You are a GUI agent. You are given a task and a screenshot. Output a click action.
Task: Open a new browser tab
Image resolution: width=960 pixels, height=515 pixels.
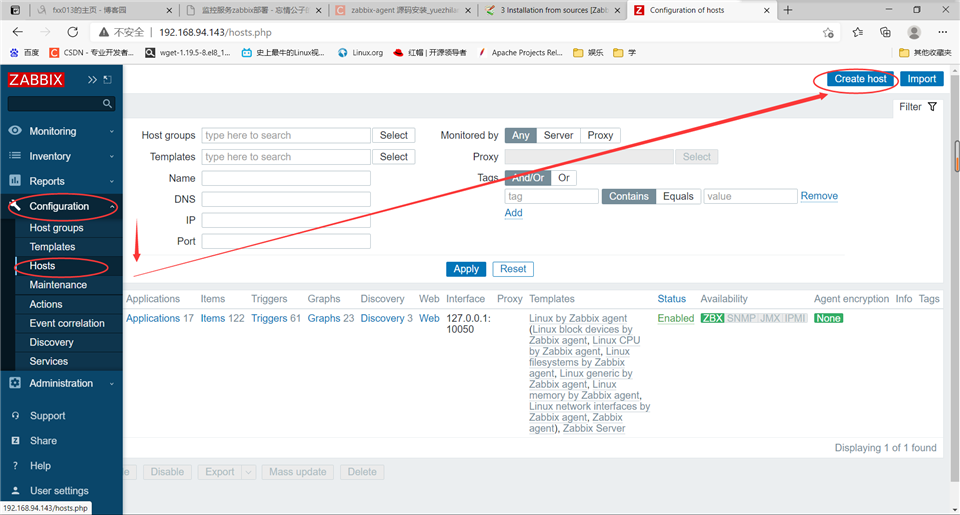788,10
